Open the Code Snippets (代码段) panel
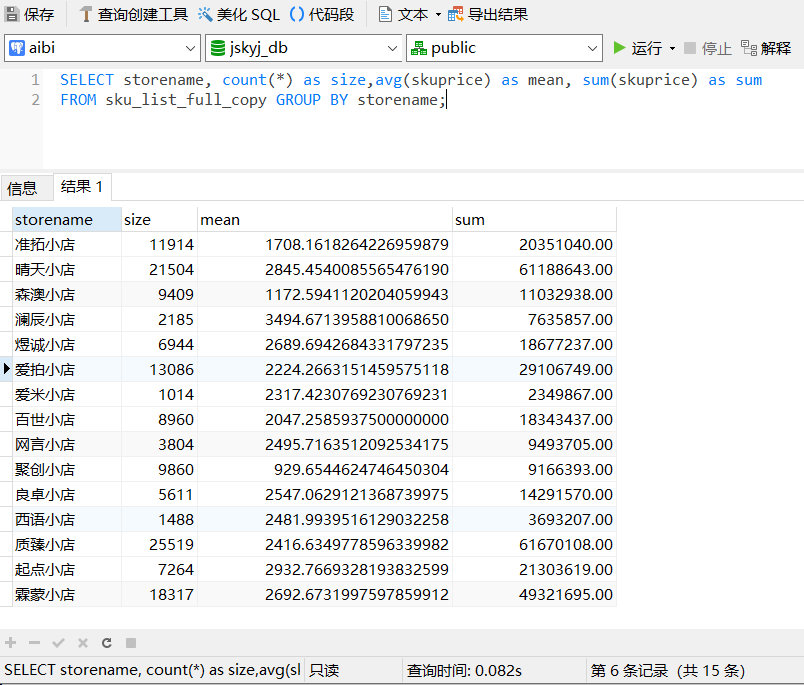 click(x=322, y=15)
